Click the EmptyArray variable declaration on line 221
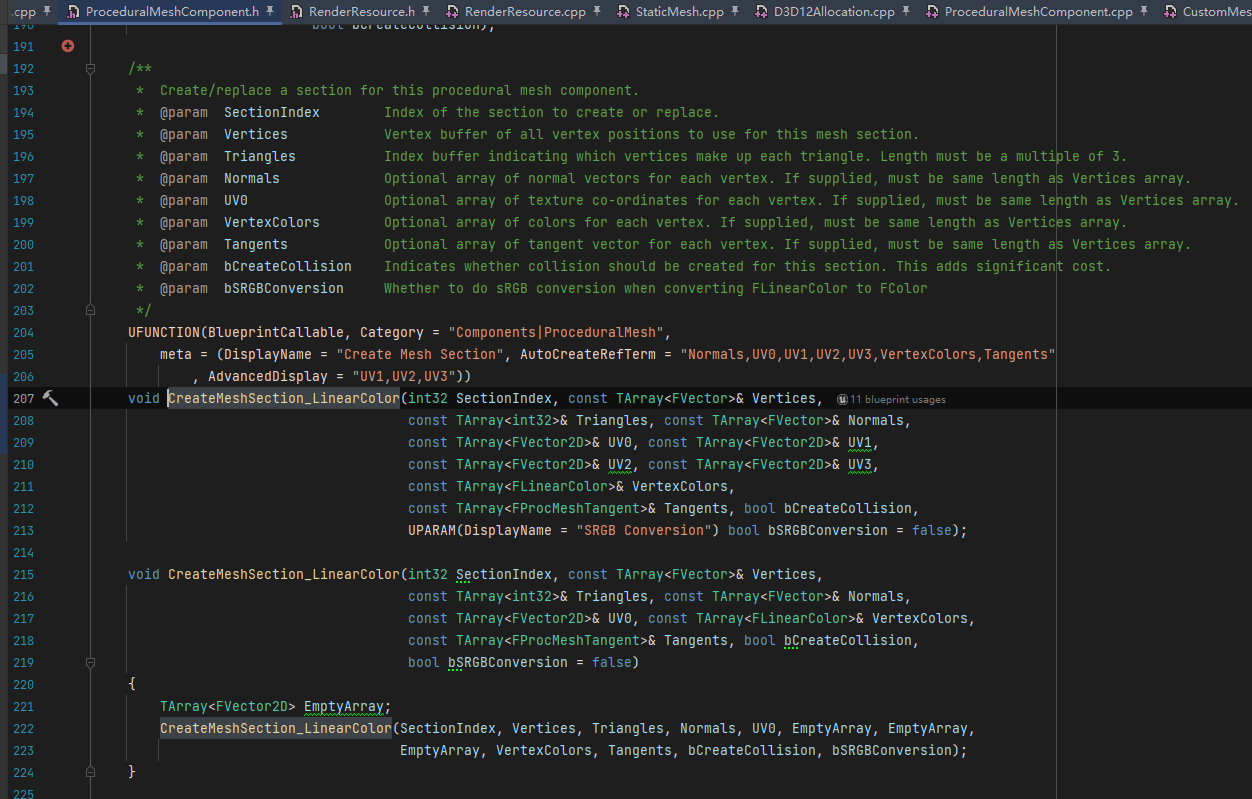The image size is (1252, 799). click(344, 706)
